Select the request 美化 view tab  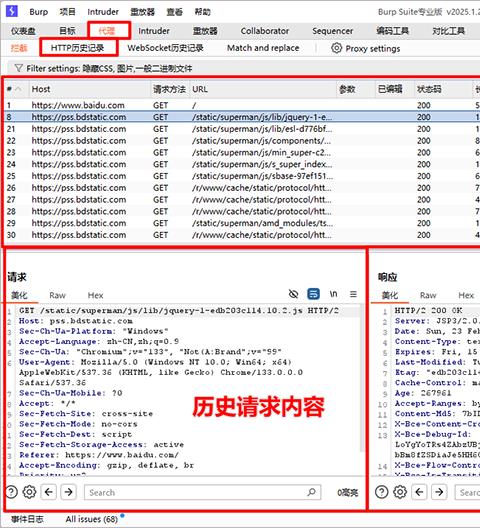point(19,296)
